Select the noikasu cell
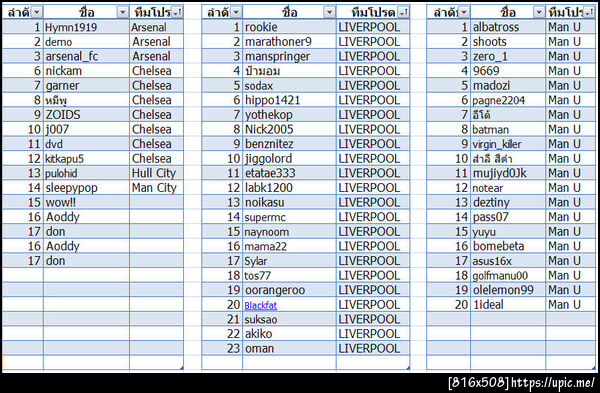Screen dimensions: 600x393 coord(289,202)
